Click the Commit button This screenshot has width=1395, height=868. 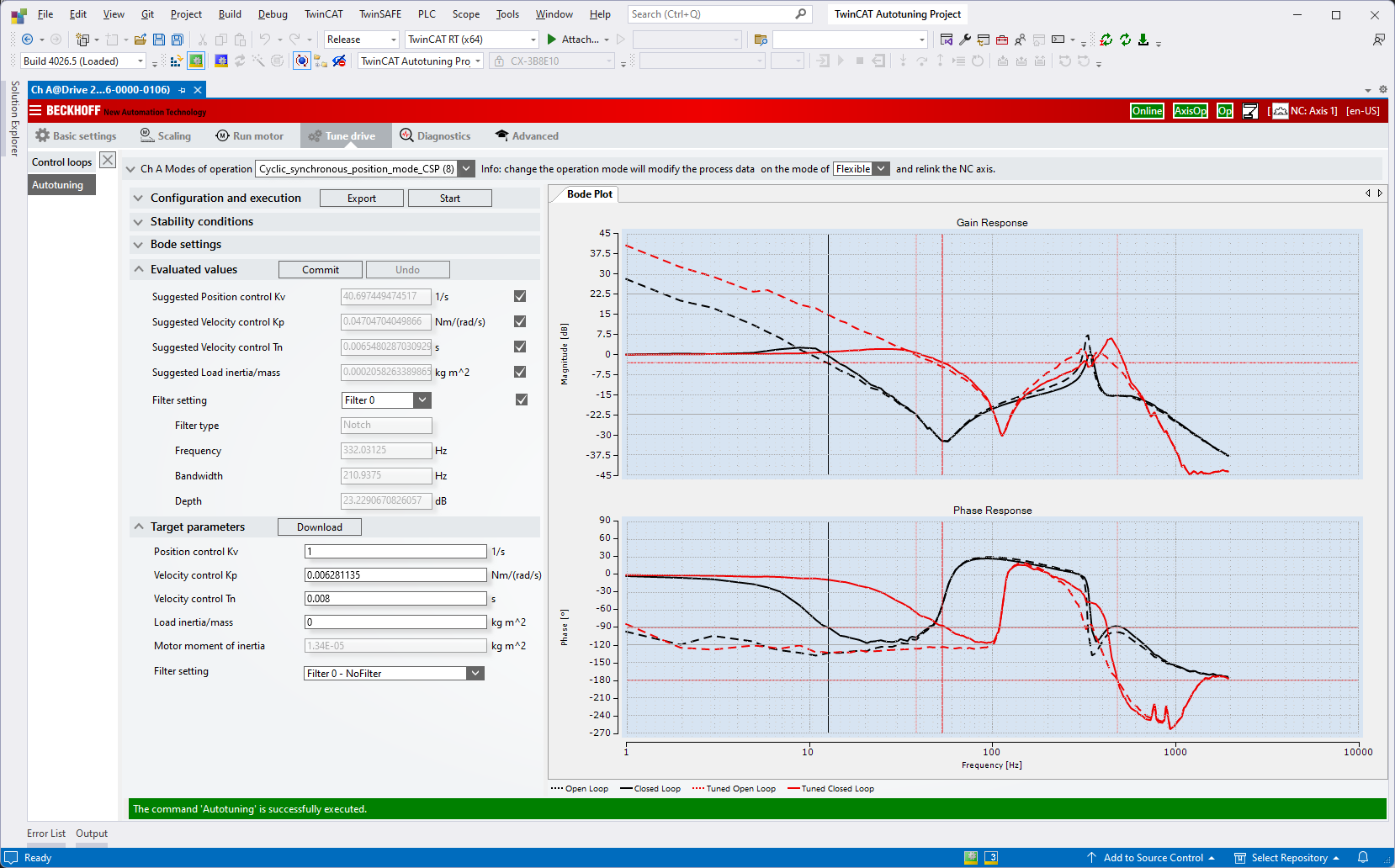click(x=321, y=270)
